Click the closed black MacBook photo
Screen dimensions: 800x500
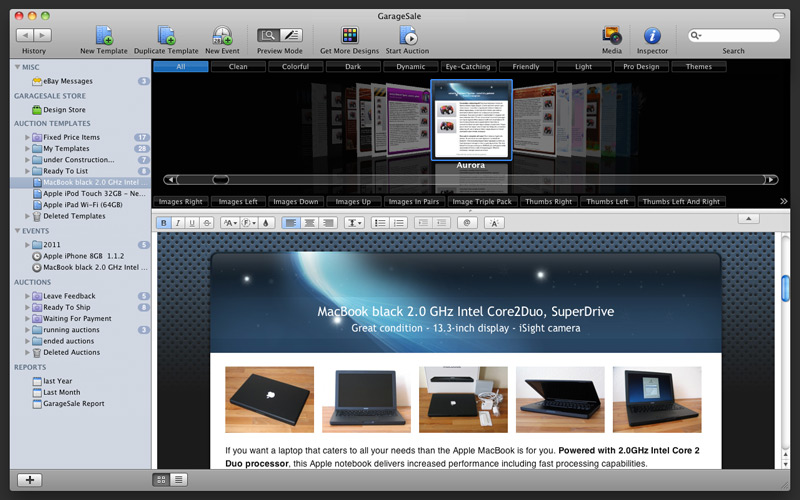(269, 399)
